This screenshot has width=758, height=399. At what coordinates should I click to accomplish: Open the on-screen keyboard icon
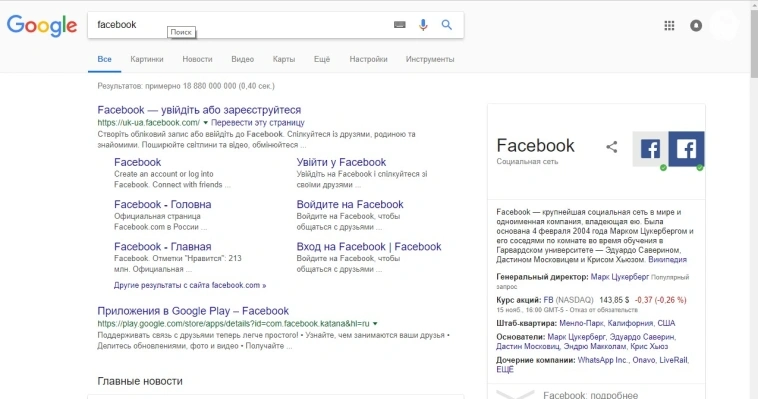point(399,25)
